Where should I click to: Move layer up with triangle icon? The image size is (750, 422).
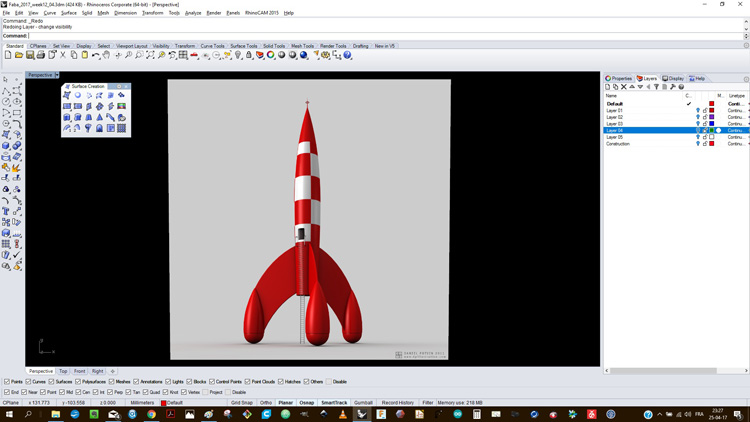[632, 87]
